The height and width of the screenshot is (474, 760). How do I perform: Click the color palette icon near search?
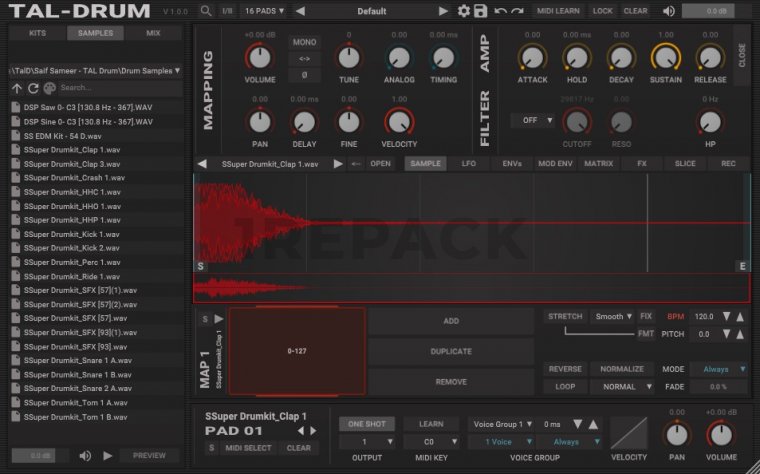click(x=49, y=88)
